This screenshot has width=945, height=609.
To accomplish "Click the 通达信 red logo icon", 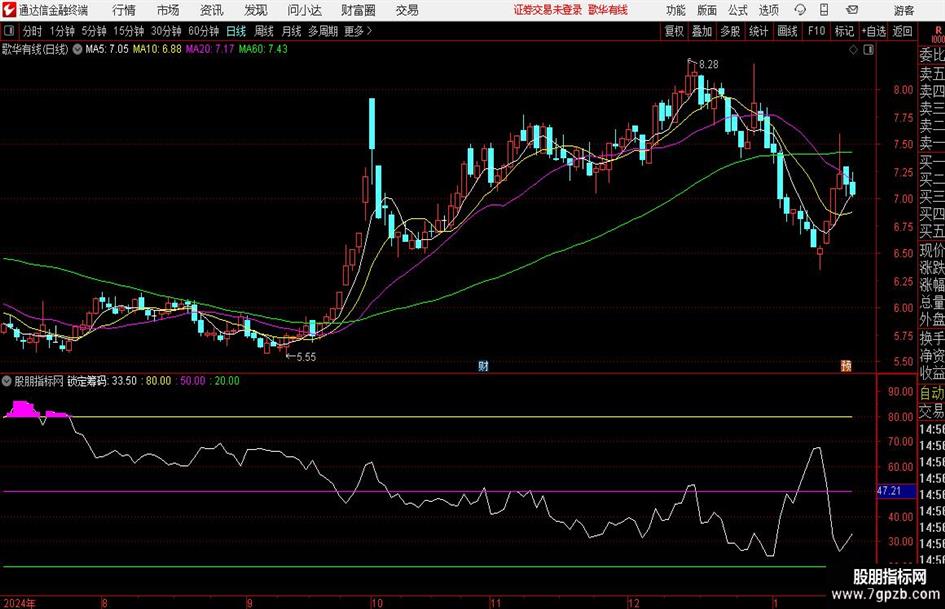I will (9, 10).
